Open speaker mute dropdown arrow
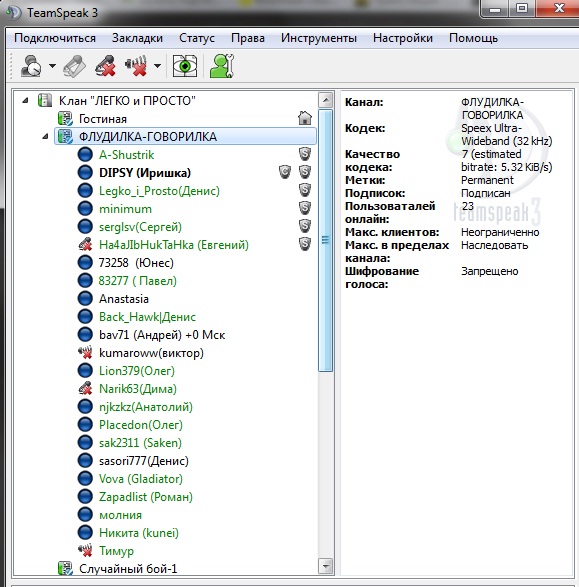The image size is (579, 587). [158, 66]
